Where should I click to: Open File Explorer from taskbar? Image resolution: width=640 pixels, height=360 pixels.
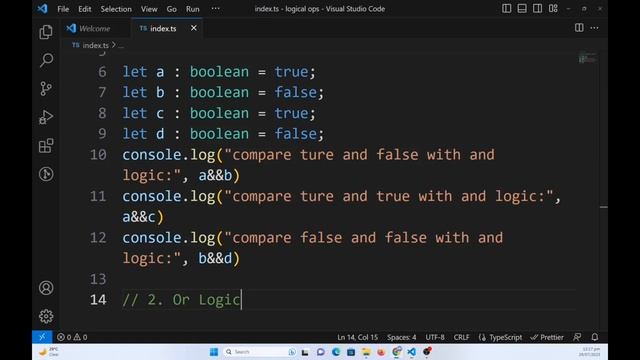pyautogui.click(x=366, y=352)
